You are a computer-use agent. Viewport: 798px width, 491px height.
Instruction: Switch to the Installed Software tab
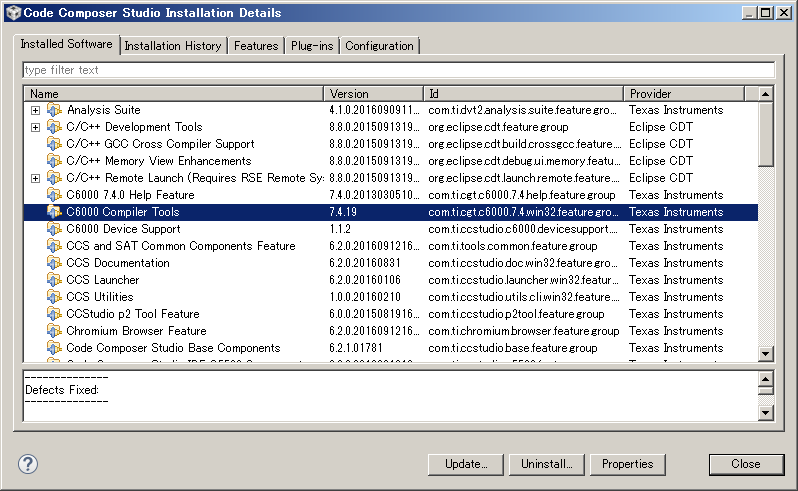pos(66,44)
